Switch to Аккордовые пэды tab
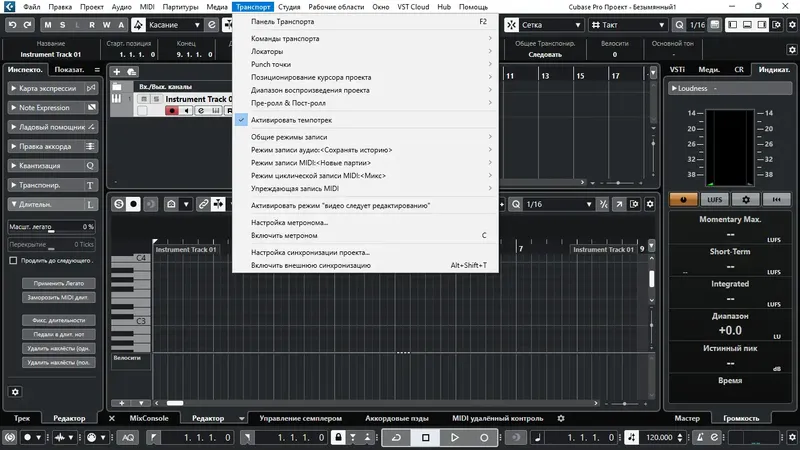The height and width of the screenshot is (450, 800). (397, 418)
